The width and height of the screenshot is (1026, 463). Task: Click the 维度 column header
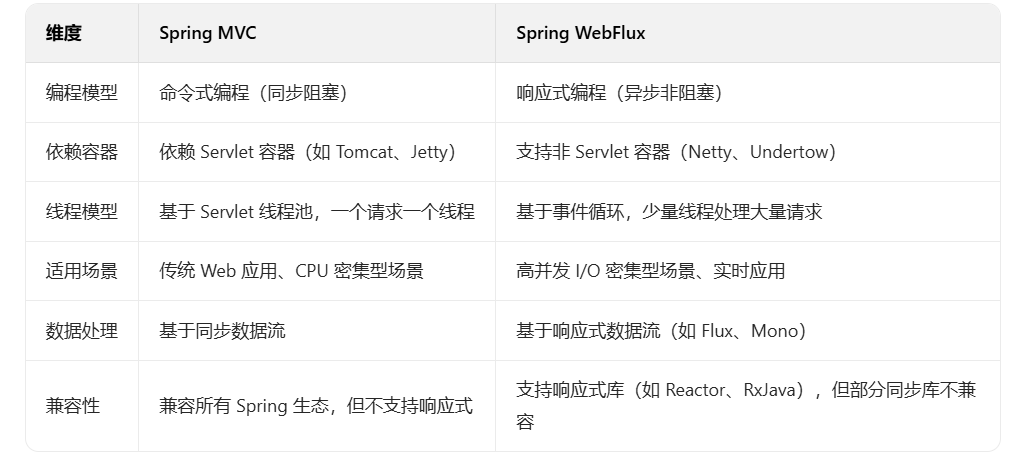pos(64,33)
